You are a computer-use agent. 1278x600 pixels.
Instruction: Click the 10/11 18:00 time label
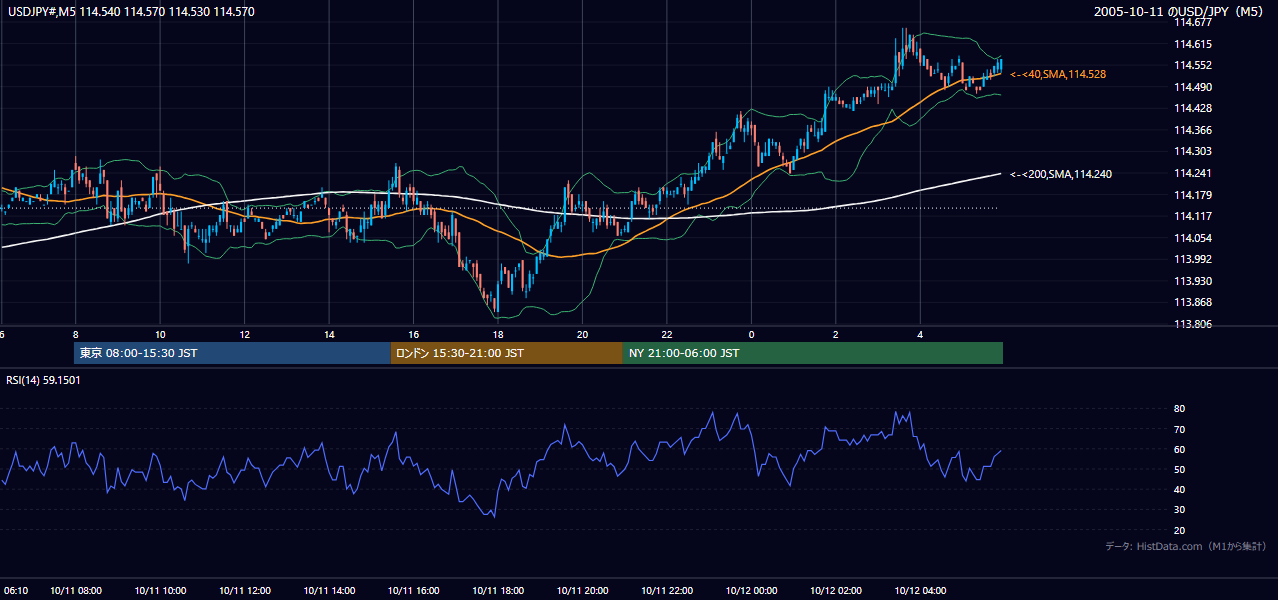click(x=499, y=590)
